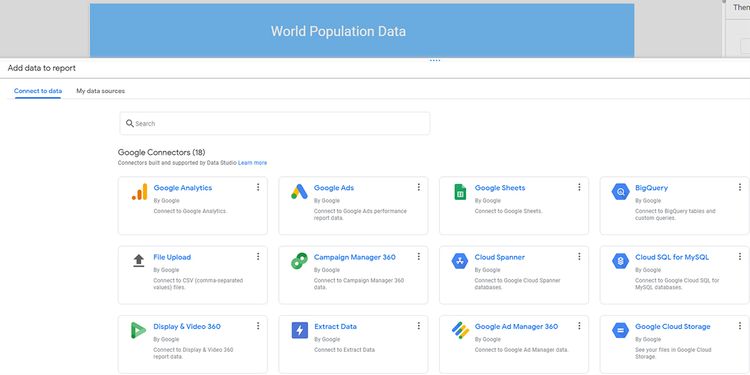Click the Google Ads logo icon
The height and width of the screenshot is (375, 750).
click(299, 192)
